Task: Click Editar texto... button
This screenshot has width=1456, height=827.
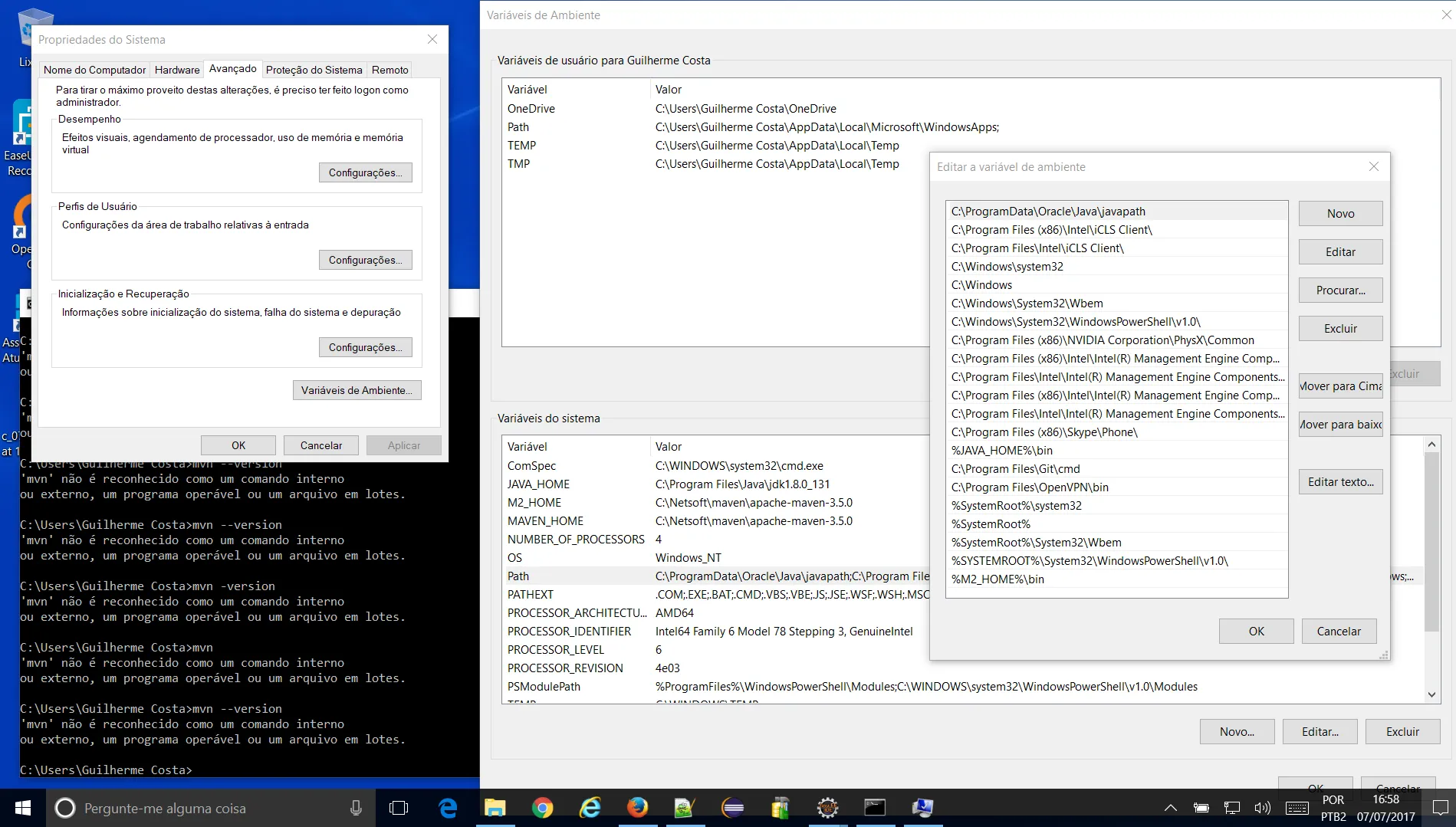Action: point(1340,482)
